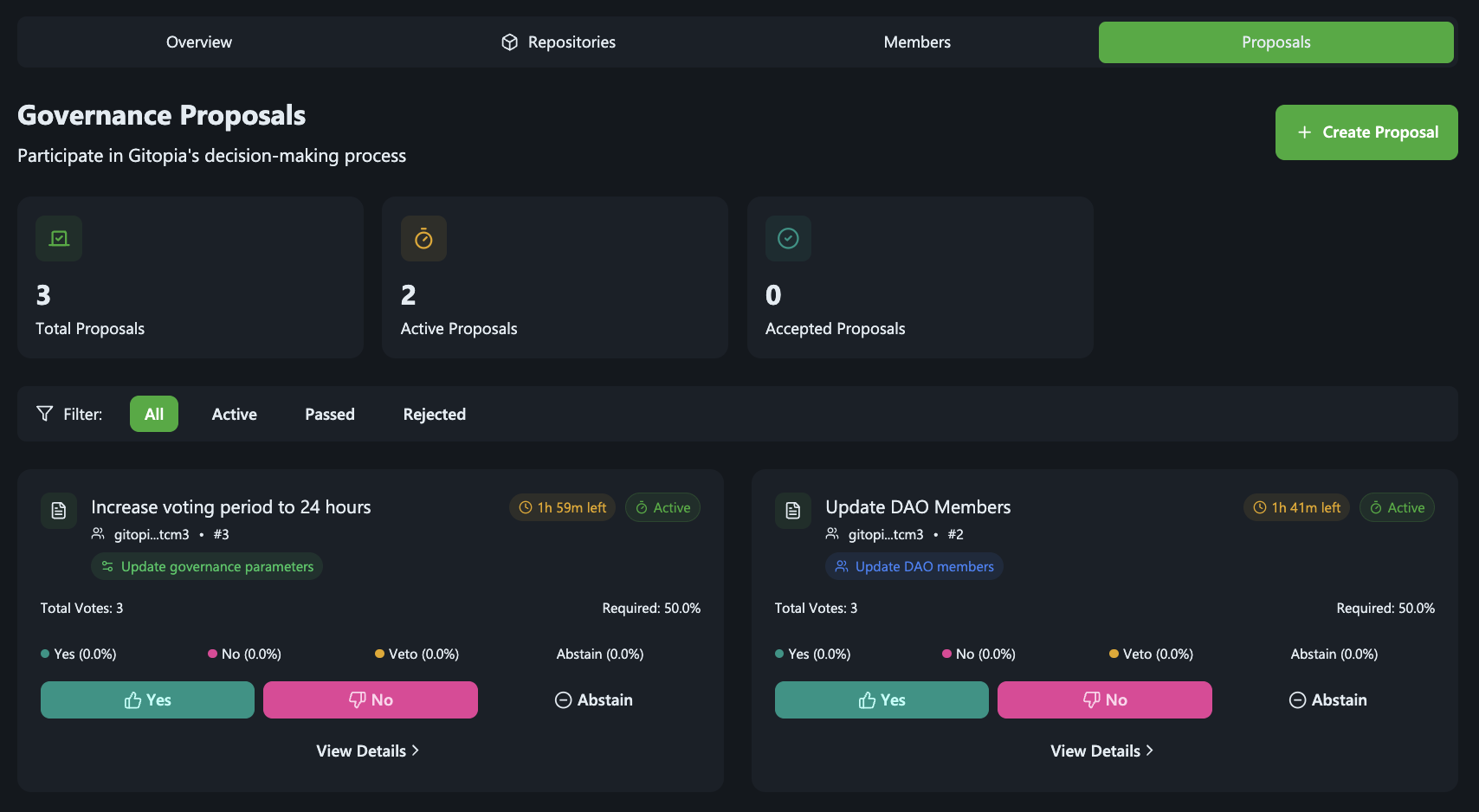
Task: Open 'Increase voting period to 24 hours' title
Action: tap(231, 507)
